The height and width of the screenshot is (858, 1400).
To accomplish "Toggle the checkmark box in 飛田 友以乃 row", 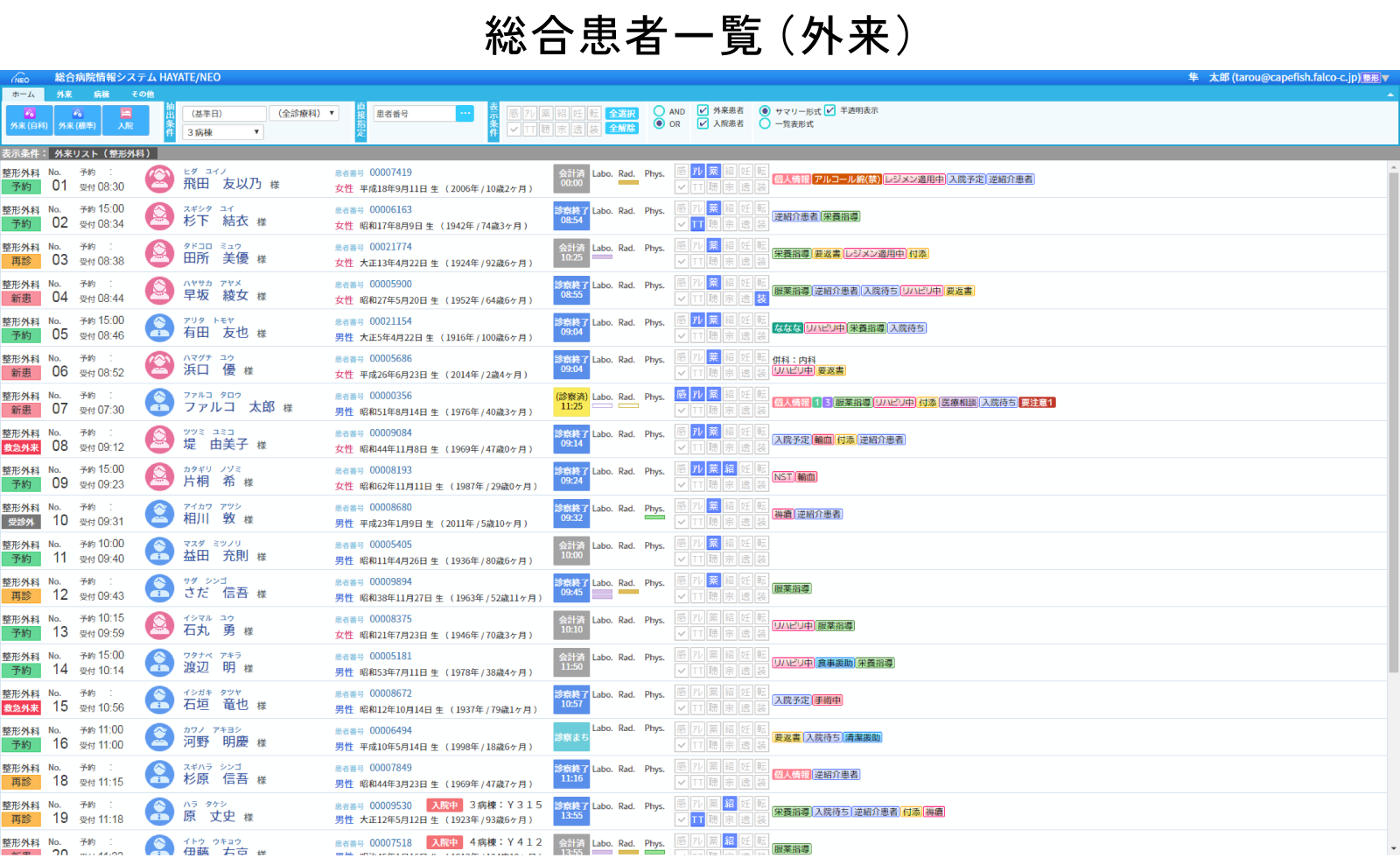I will pos(682,186).
